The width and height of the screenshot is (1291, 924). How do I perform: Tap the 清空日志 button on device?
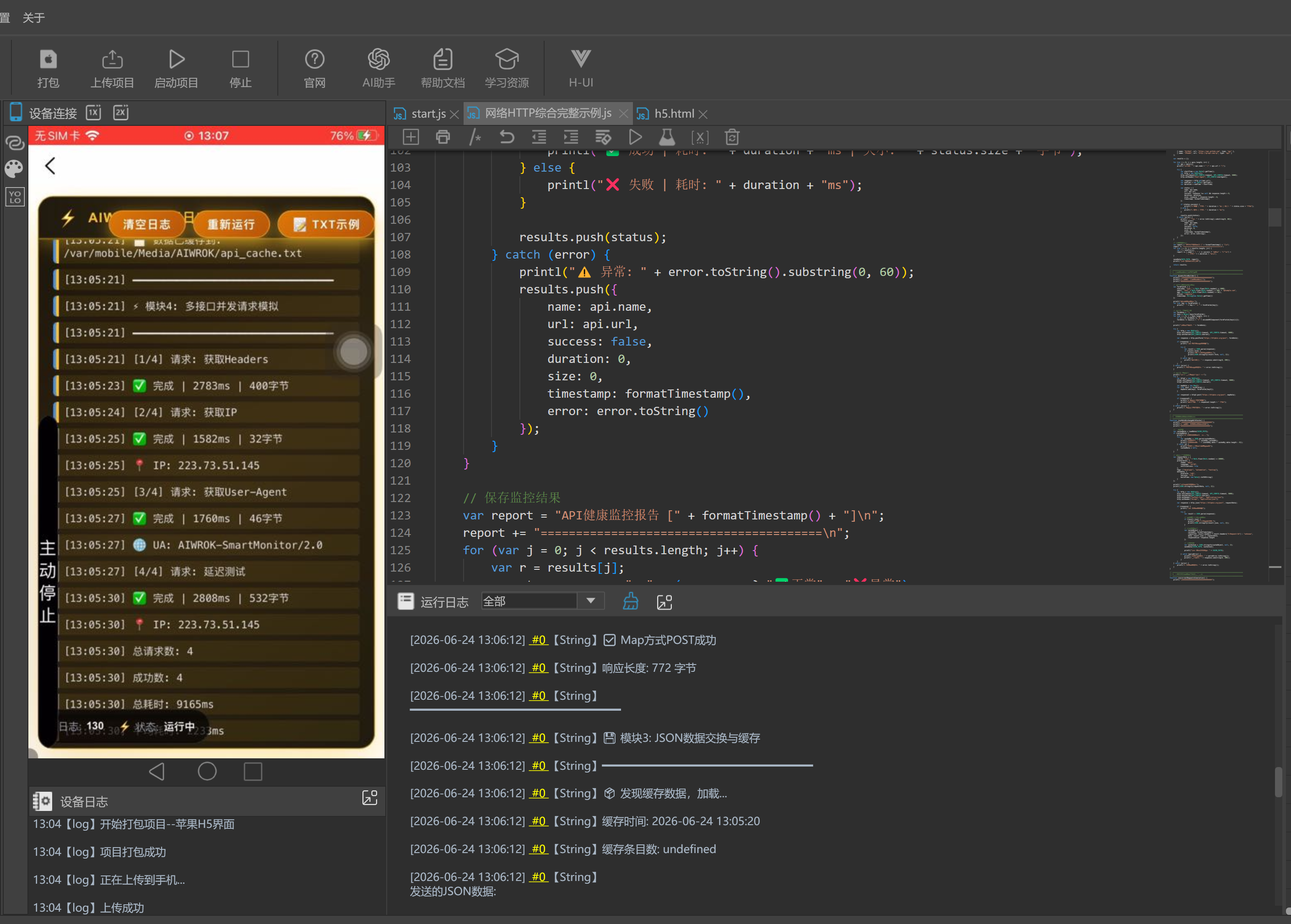pyautogui.click(x=147, y=224)
